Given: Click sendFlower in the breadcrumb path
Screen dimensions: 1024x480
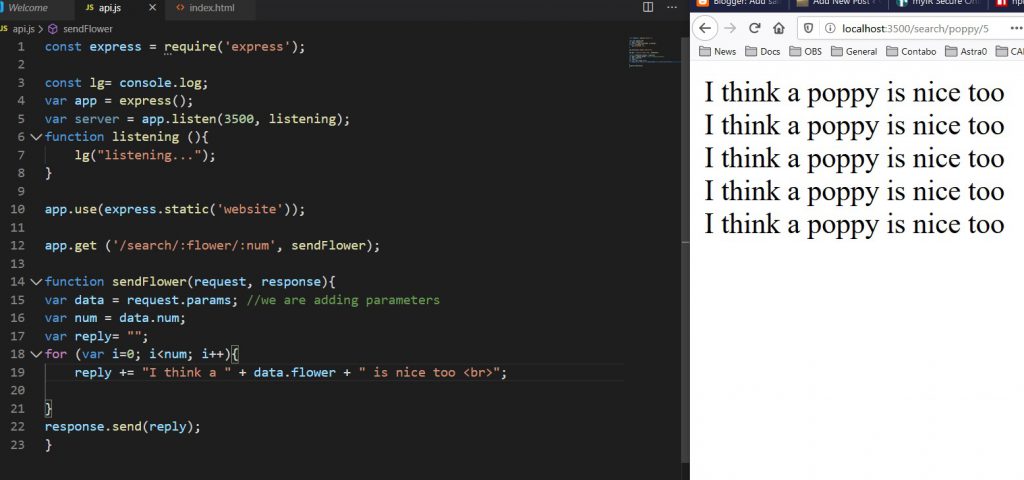Looking at the screenshot, I should (x=87, y=29).
